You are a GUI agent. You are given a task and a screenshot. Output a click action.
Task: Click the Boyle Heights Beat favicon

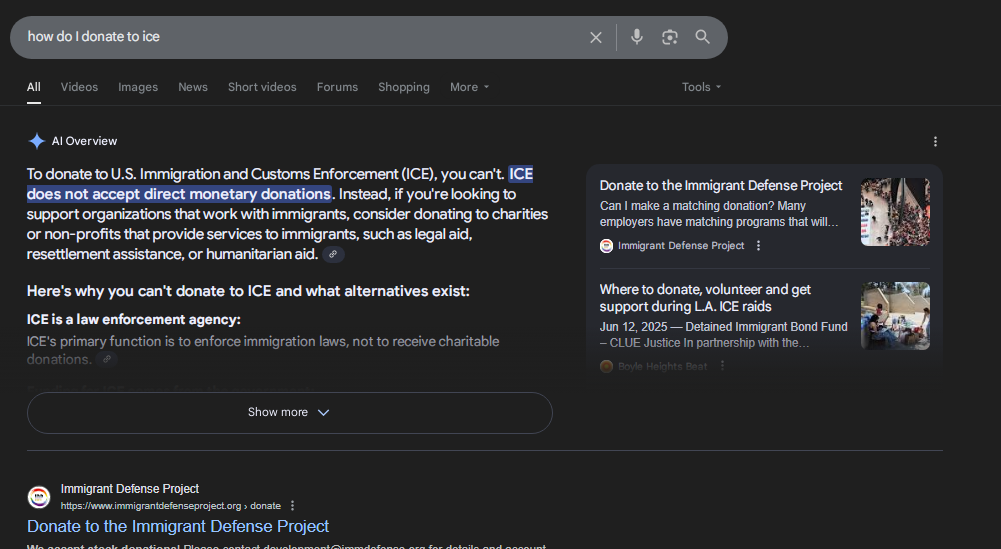606,366
